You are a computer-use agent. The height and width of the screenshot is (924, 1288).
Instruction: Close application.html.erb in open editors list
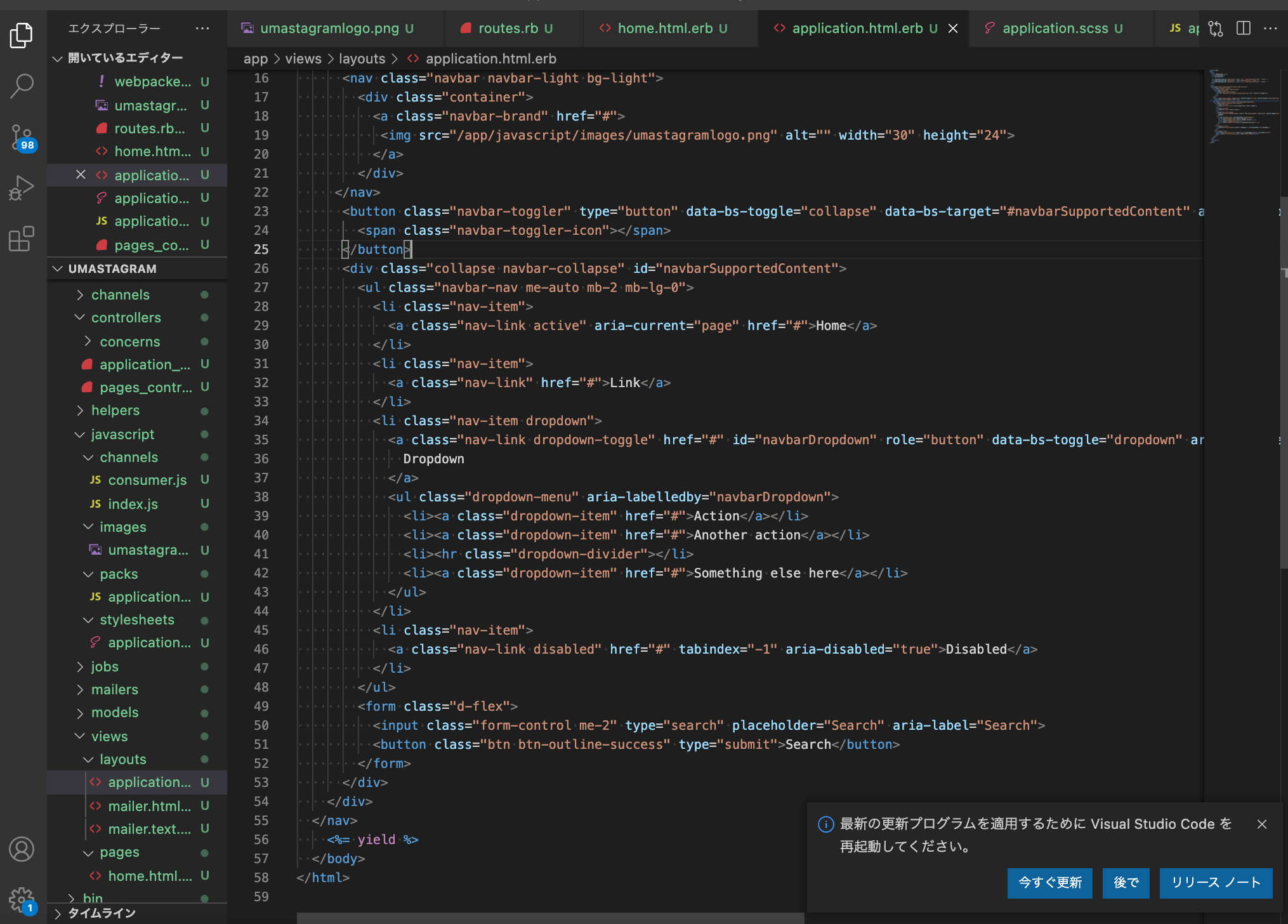pos(81,175)
